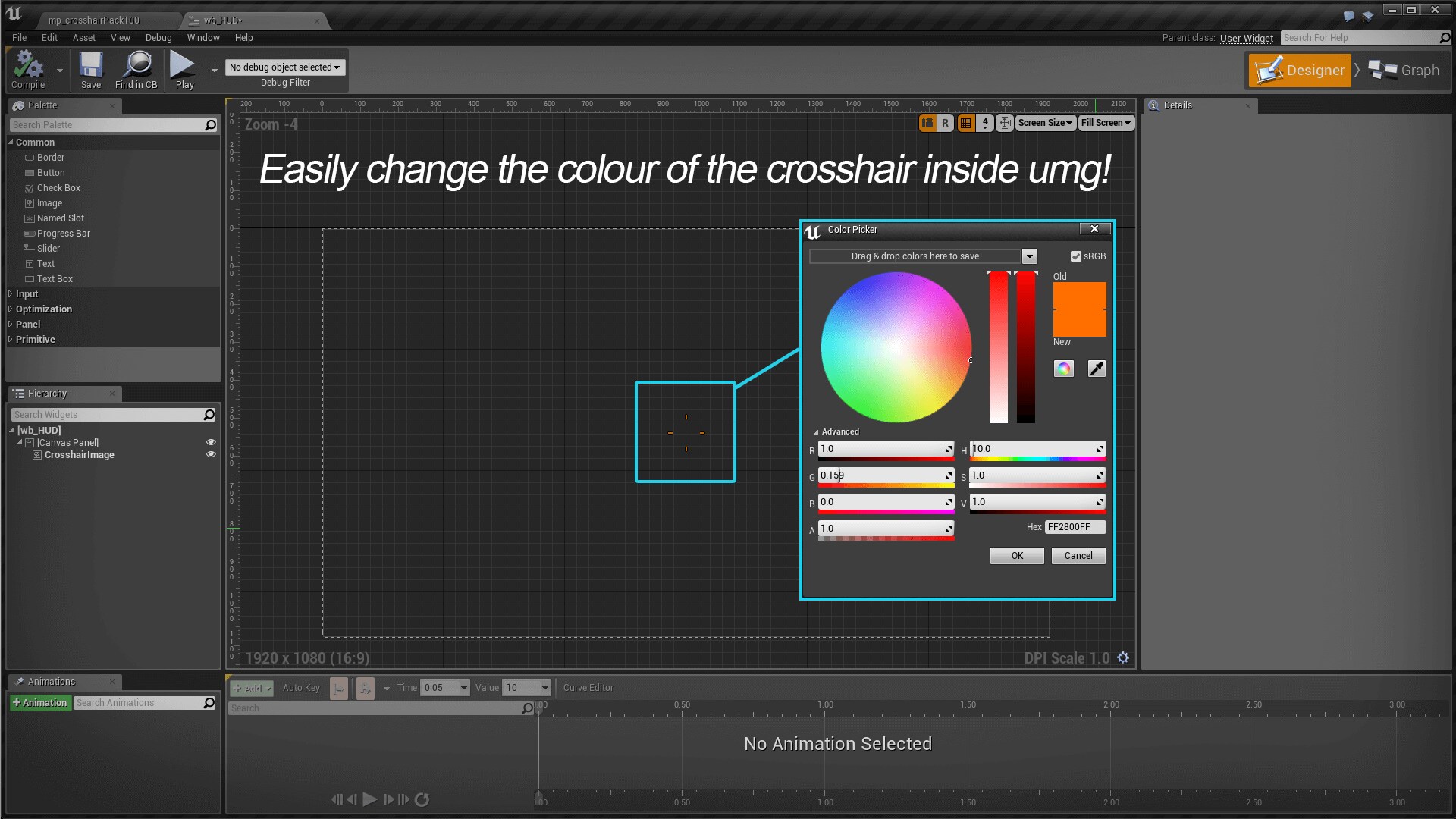Select the eyedropper color tool
1456x819 pixels.
point(1097,369)
